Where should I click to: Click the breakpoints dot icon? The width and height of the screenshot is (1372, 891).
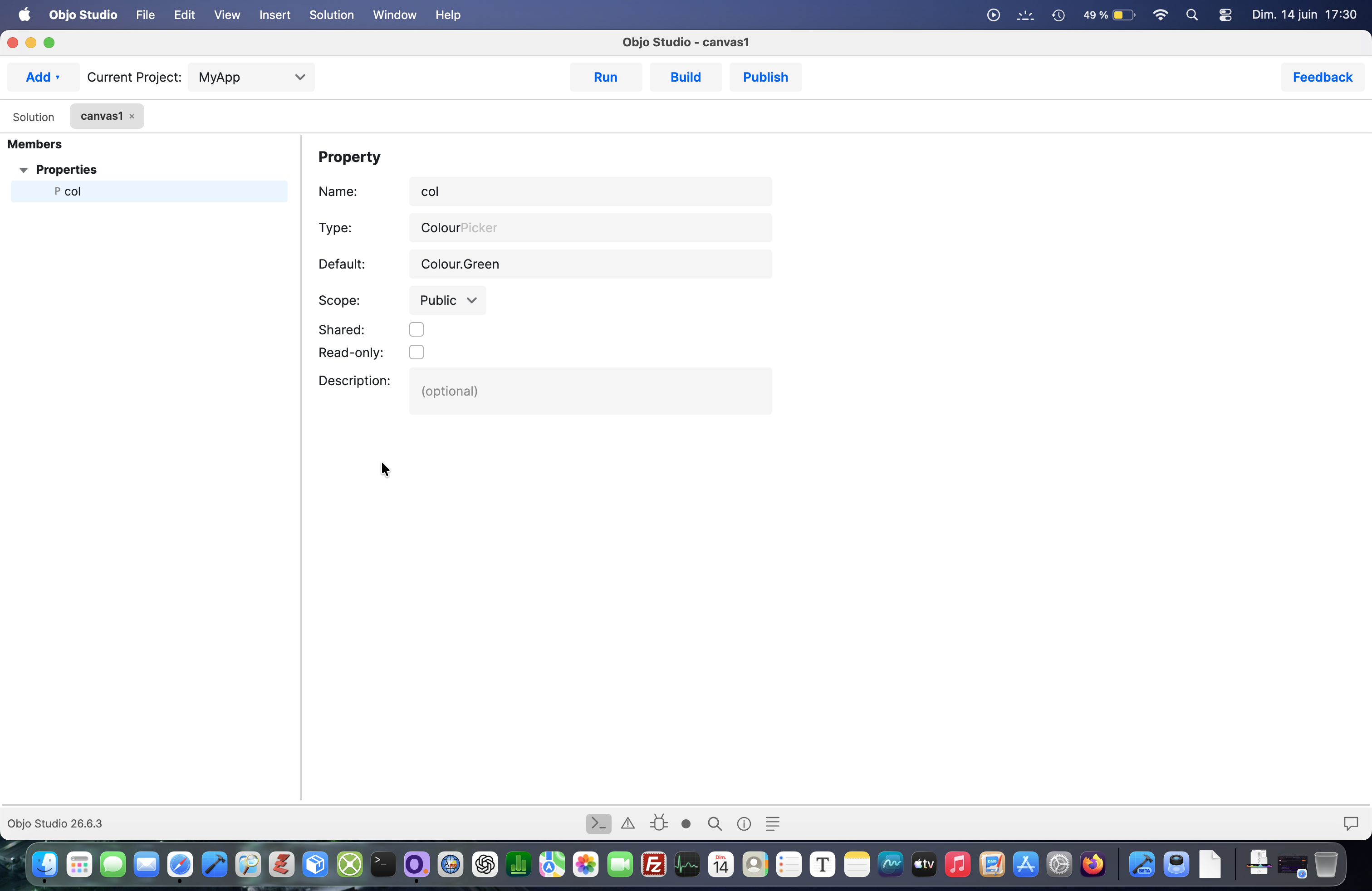686,824
